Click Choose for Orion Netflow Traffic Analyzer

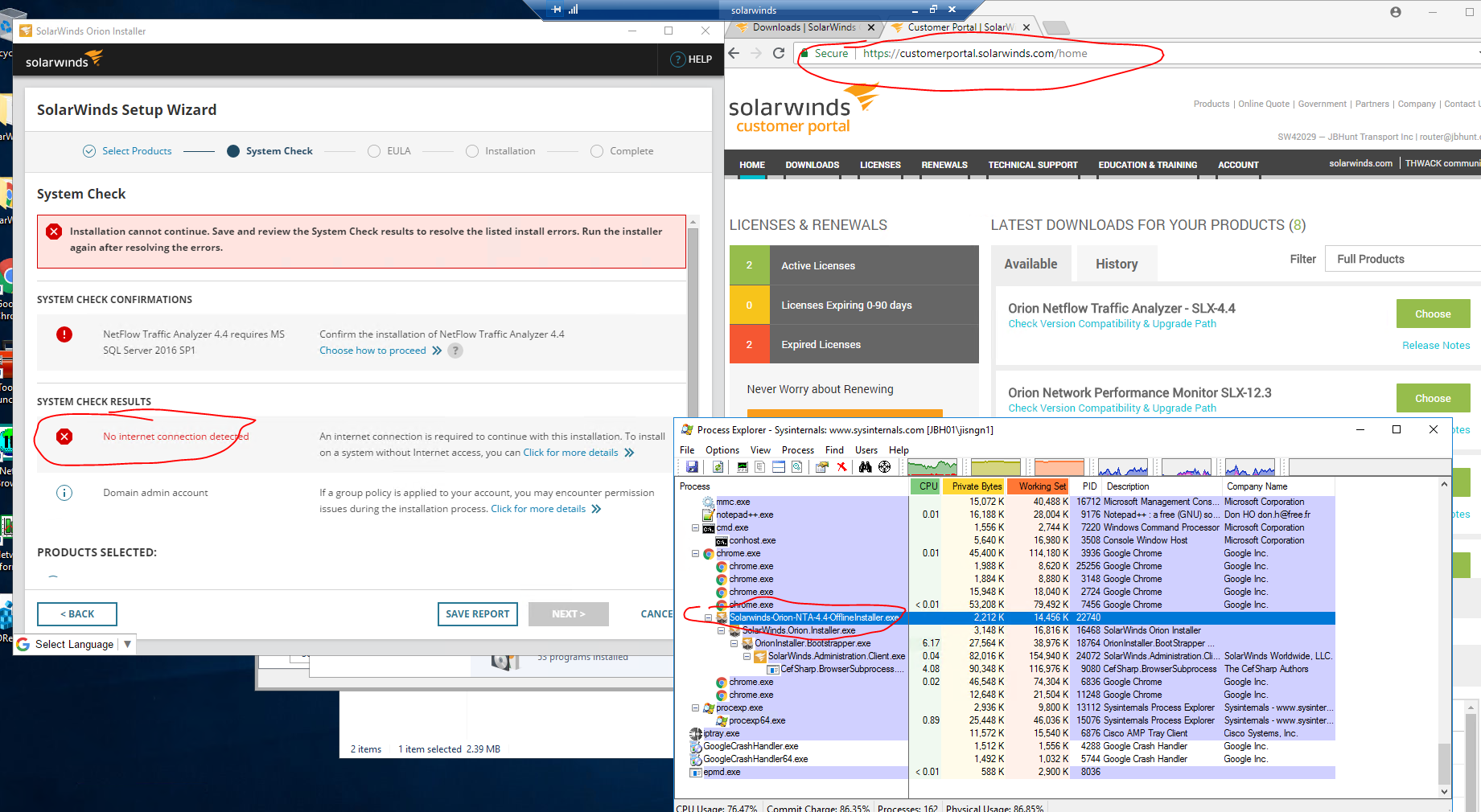(1433, 314)
